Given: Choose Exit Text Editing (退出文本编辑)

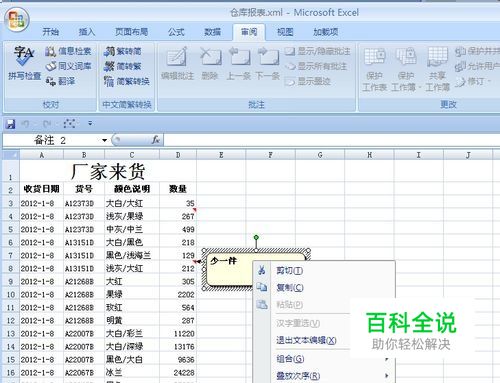Looking at the screenshot, I should point(306,340).
